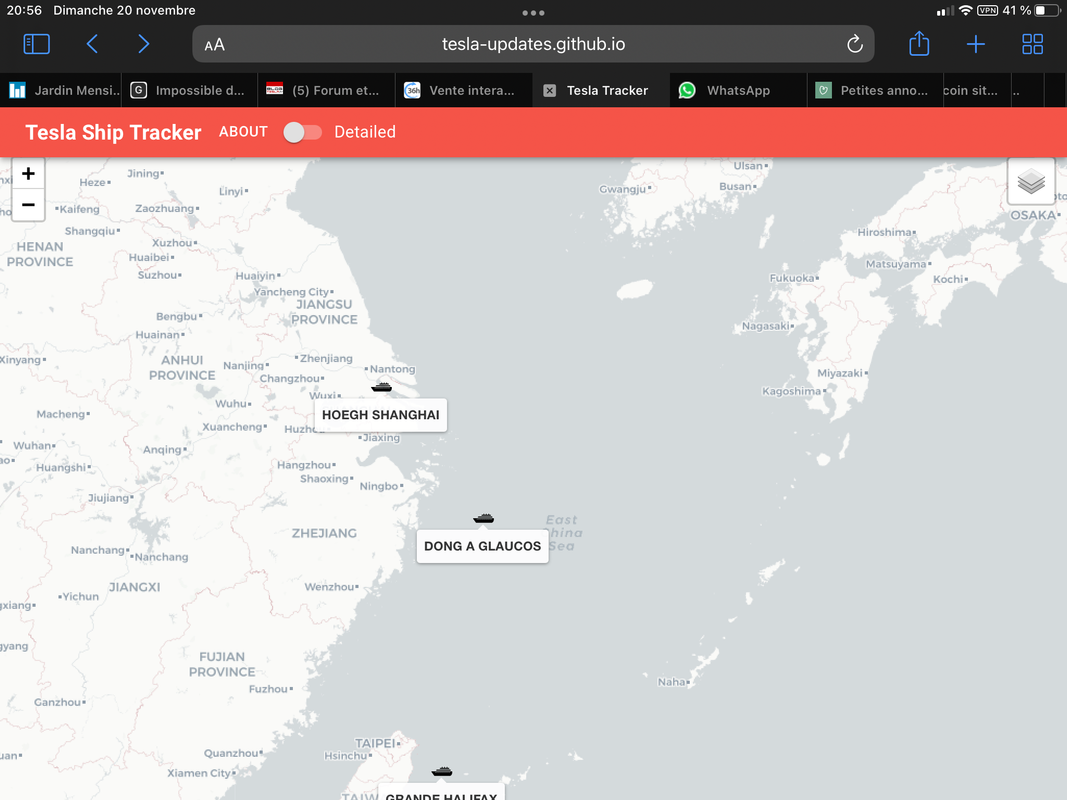Tap the time and date display

click(x=101, y=10)
